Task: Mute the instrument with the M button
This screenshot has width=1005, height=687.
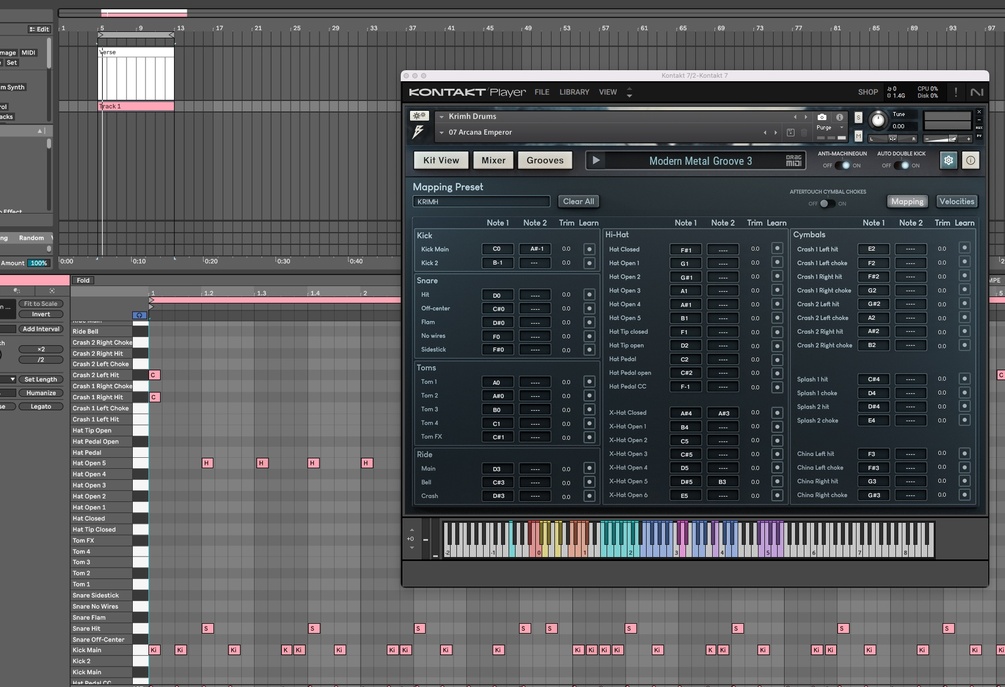Action: tap(858, 136)
